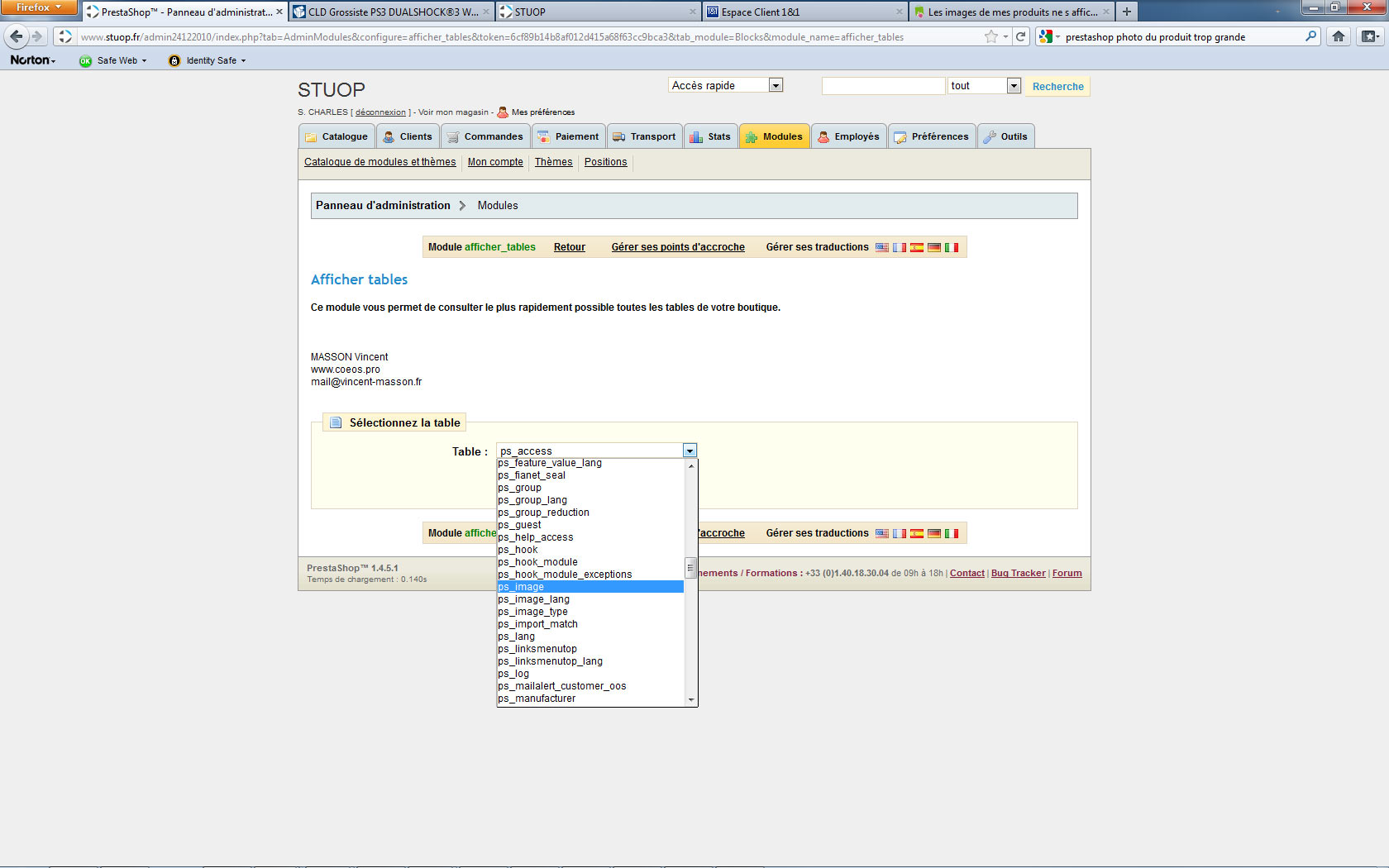
Task: Click the Spanish flag in top translations bar
Action: [917, 247]
